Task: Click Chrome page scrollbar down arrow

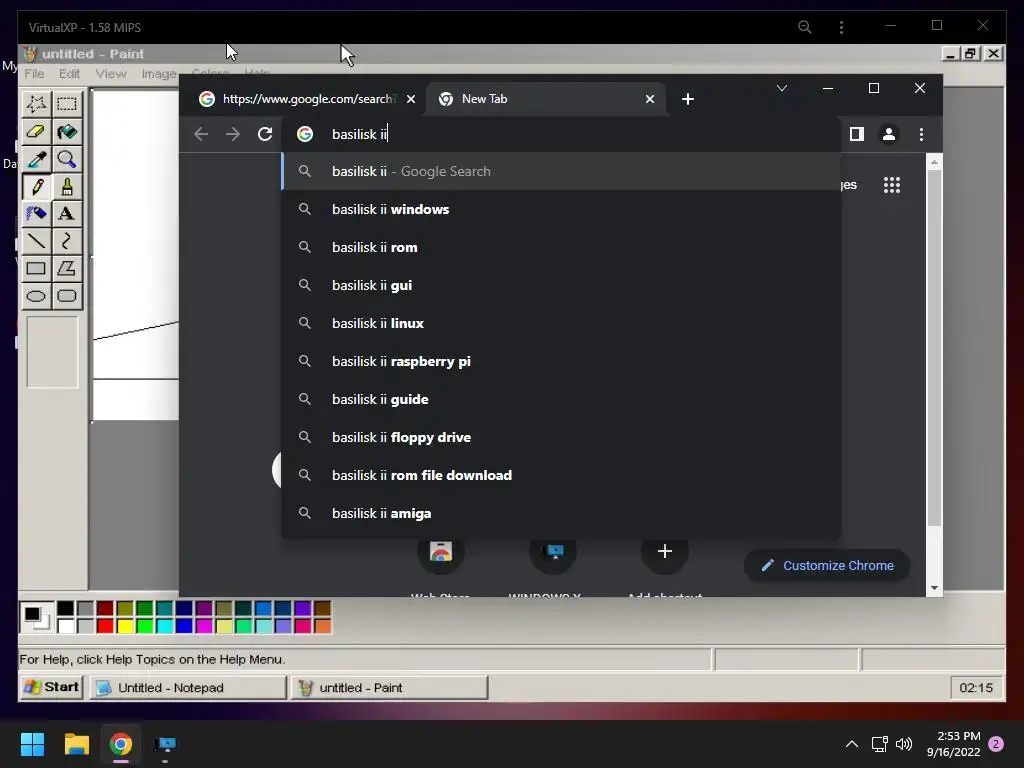Action: tap(935, 588)
